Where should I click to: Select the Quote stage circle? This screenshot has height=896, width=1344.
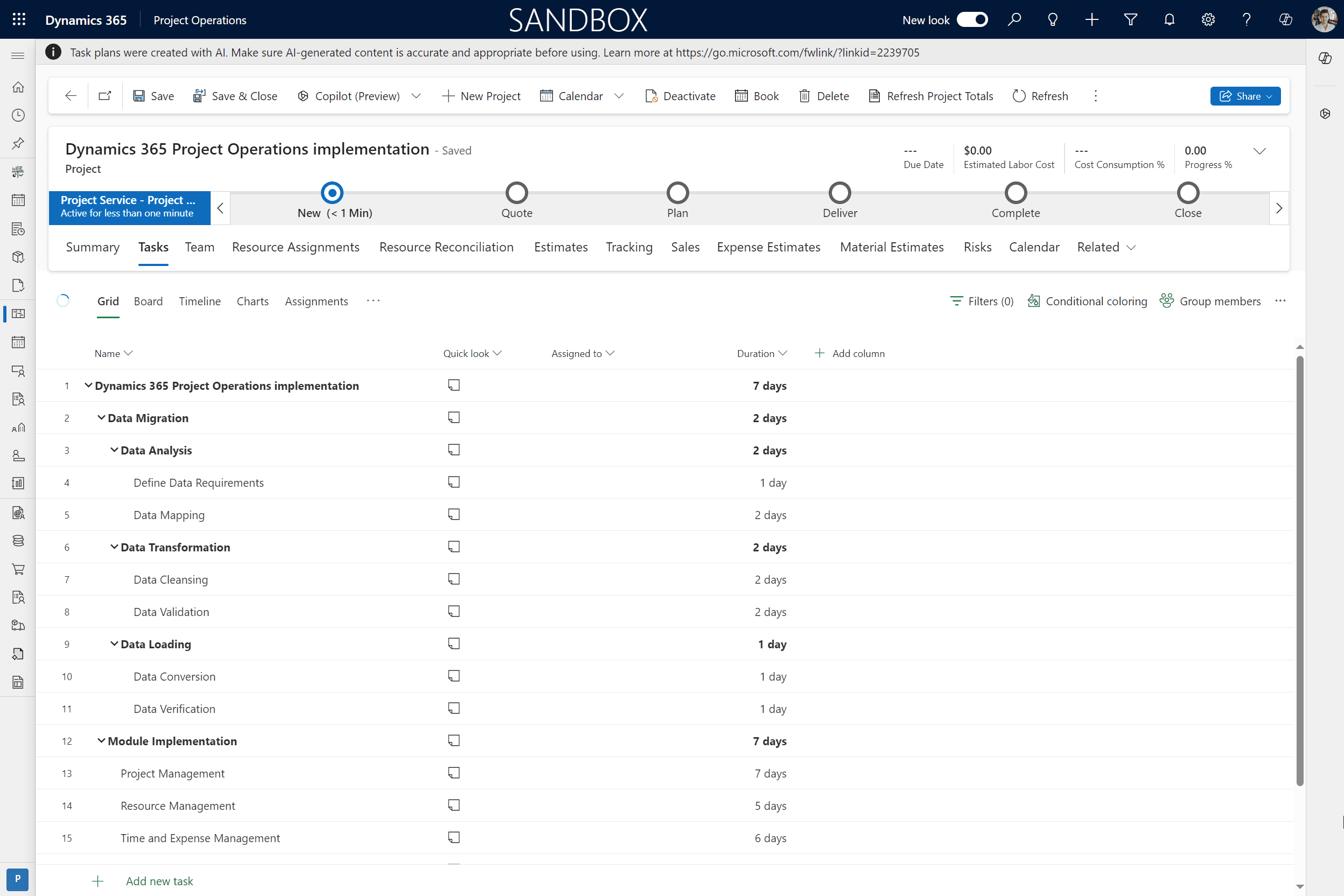click(x=516, y=193)
